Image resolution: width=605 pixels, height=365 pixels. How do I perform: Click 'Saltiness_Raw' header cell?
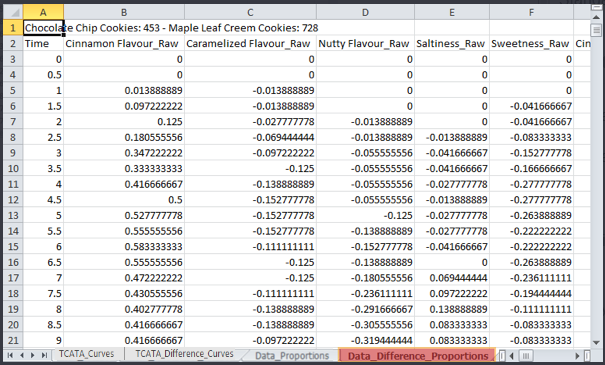[452, 44]
